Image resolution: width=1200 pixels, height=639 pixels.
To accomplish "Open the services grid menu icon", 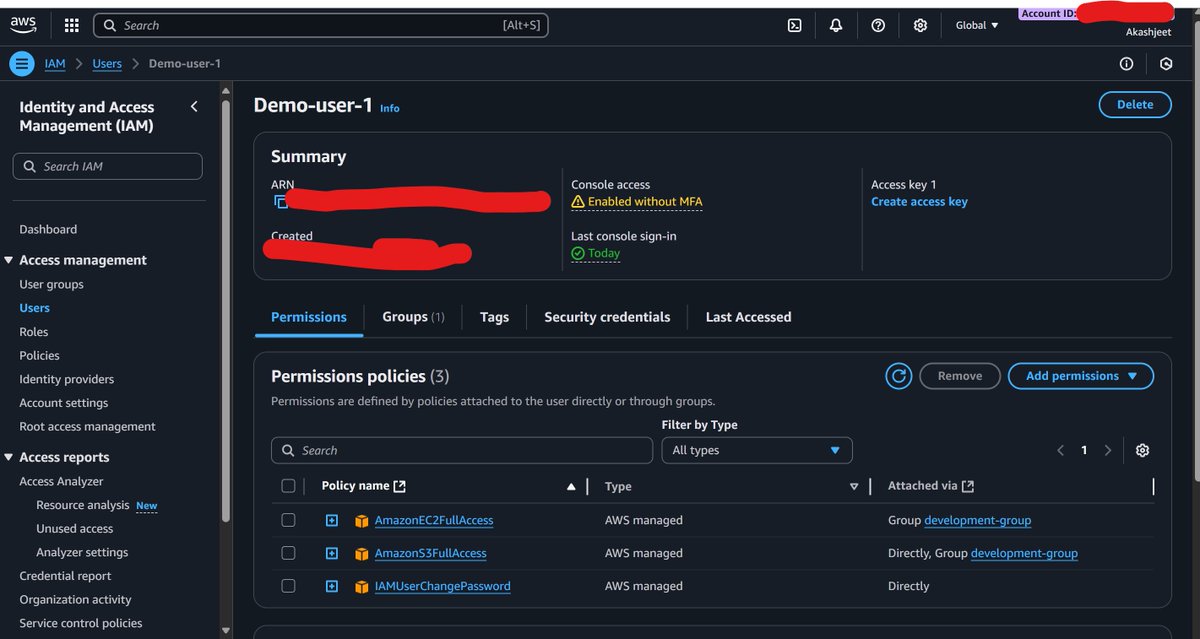I will pyautogui.click(x=71, y=25).
